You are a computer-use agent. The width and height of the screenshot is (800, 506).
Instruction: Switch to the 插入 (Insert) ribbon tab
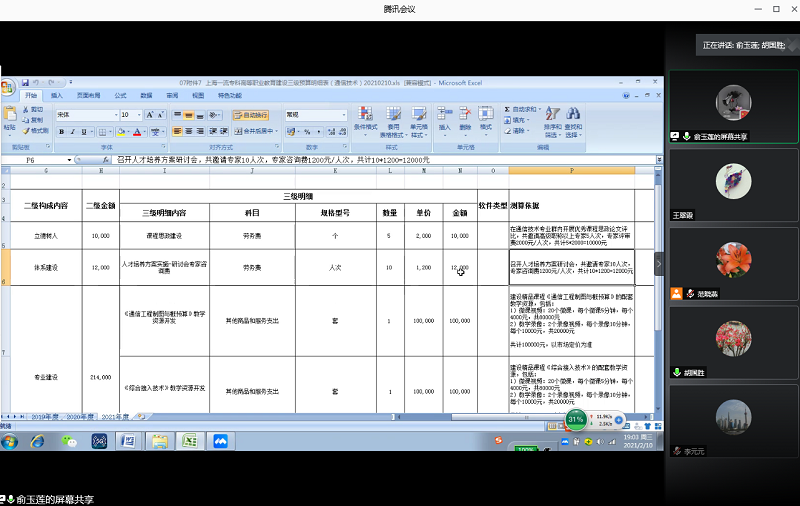pyautogui.click(x=56, y=95)
